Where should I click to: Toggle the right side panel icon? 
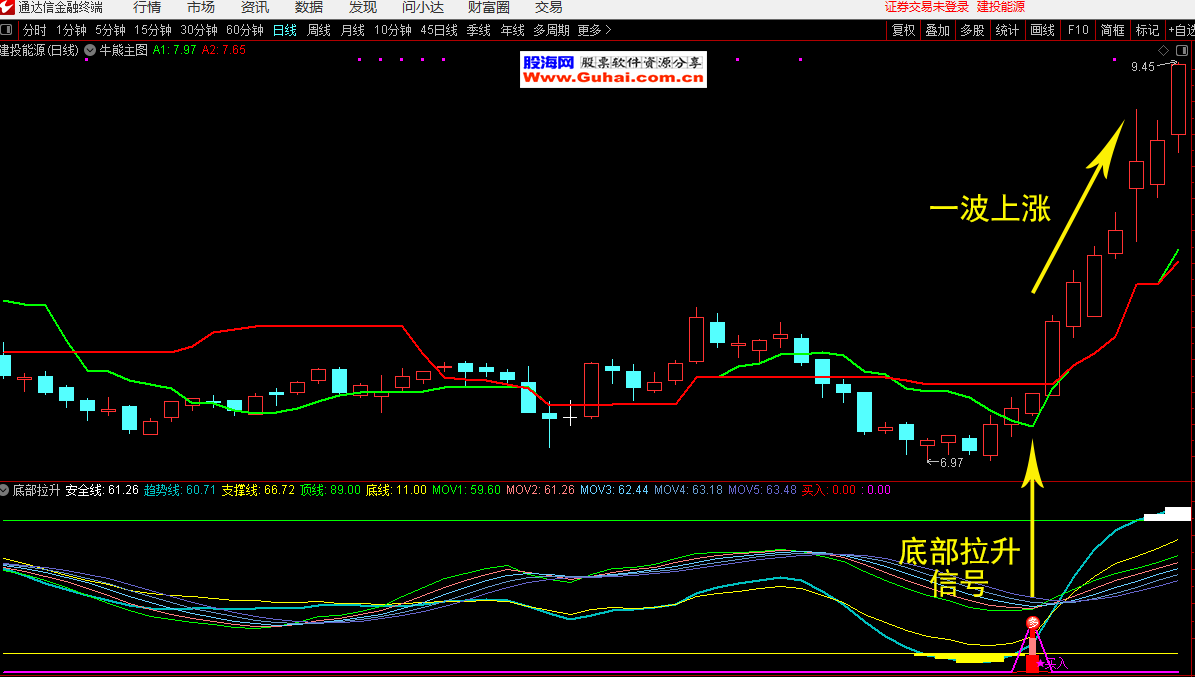1183,50
